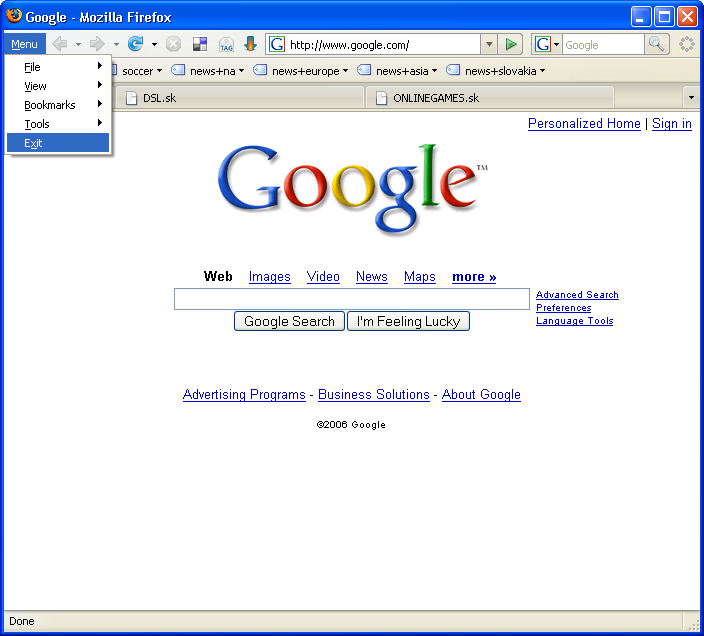Open the Forward history dropdown arrow
The image size is (704, 636).
tap(116, 44)
